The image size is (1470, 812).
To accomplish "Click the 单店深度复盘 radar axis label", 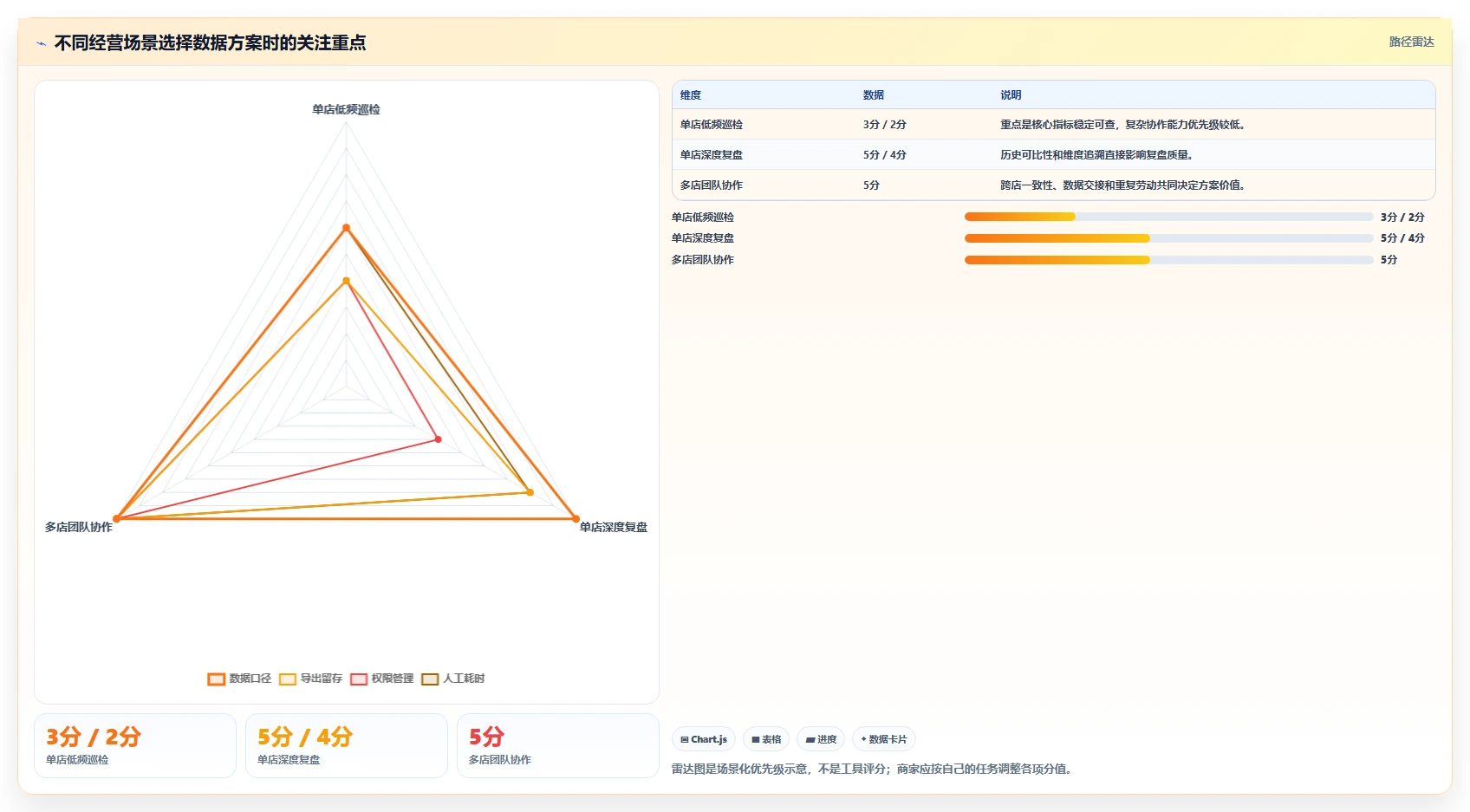I will point(614,527).
